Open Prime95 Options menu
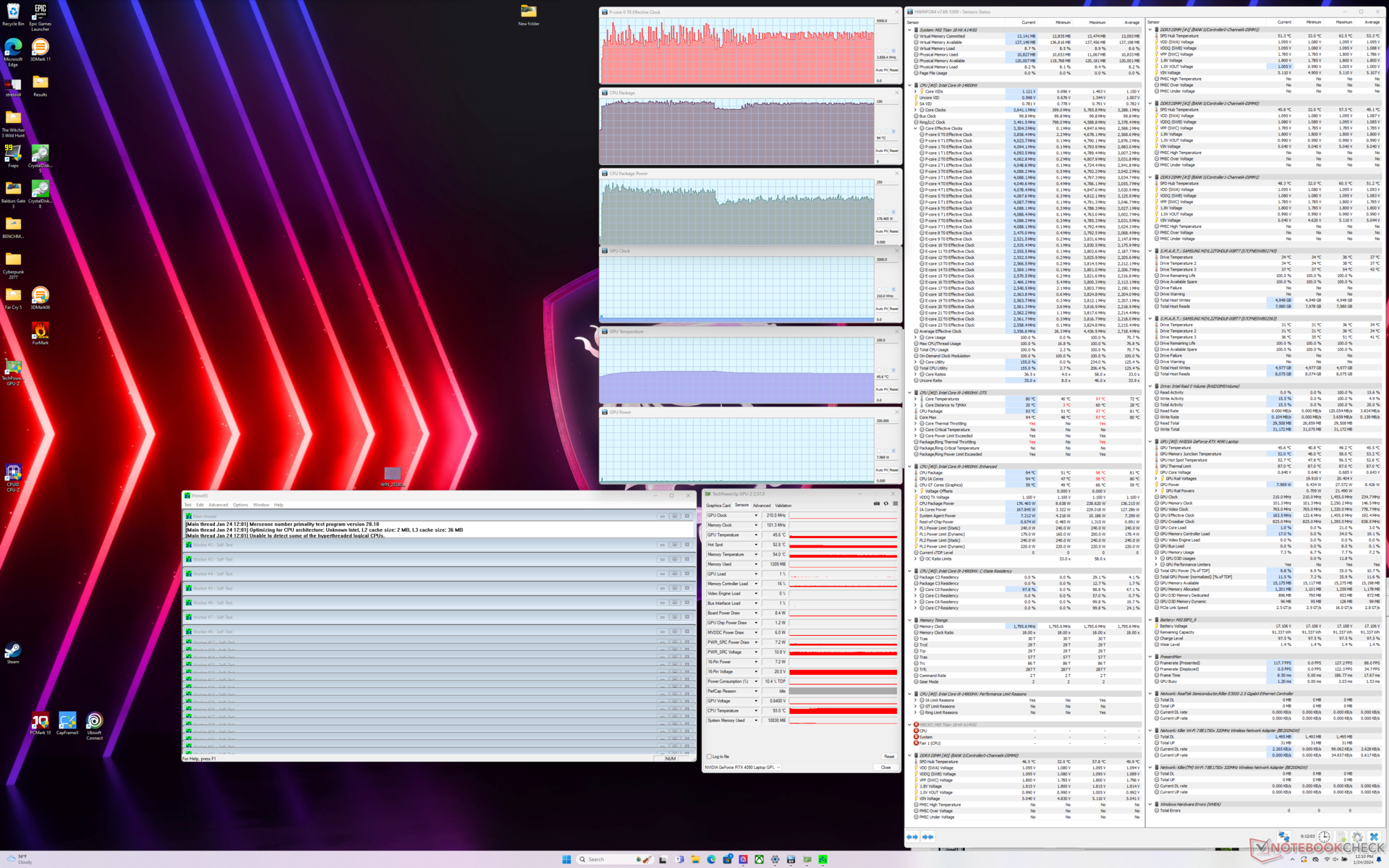1389x868 pixels. point(240,505)
